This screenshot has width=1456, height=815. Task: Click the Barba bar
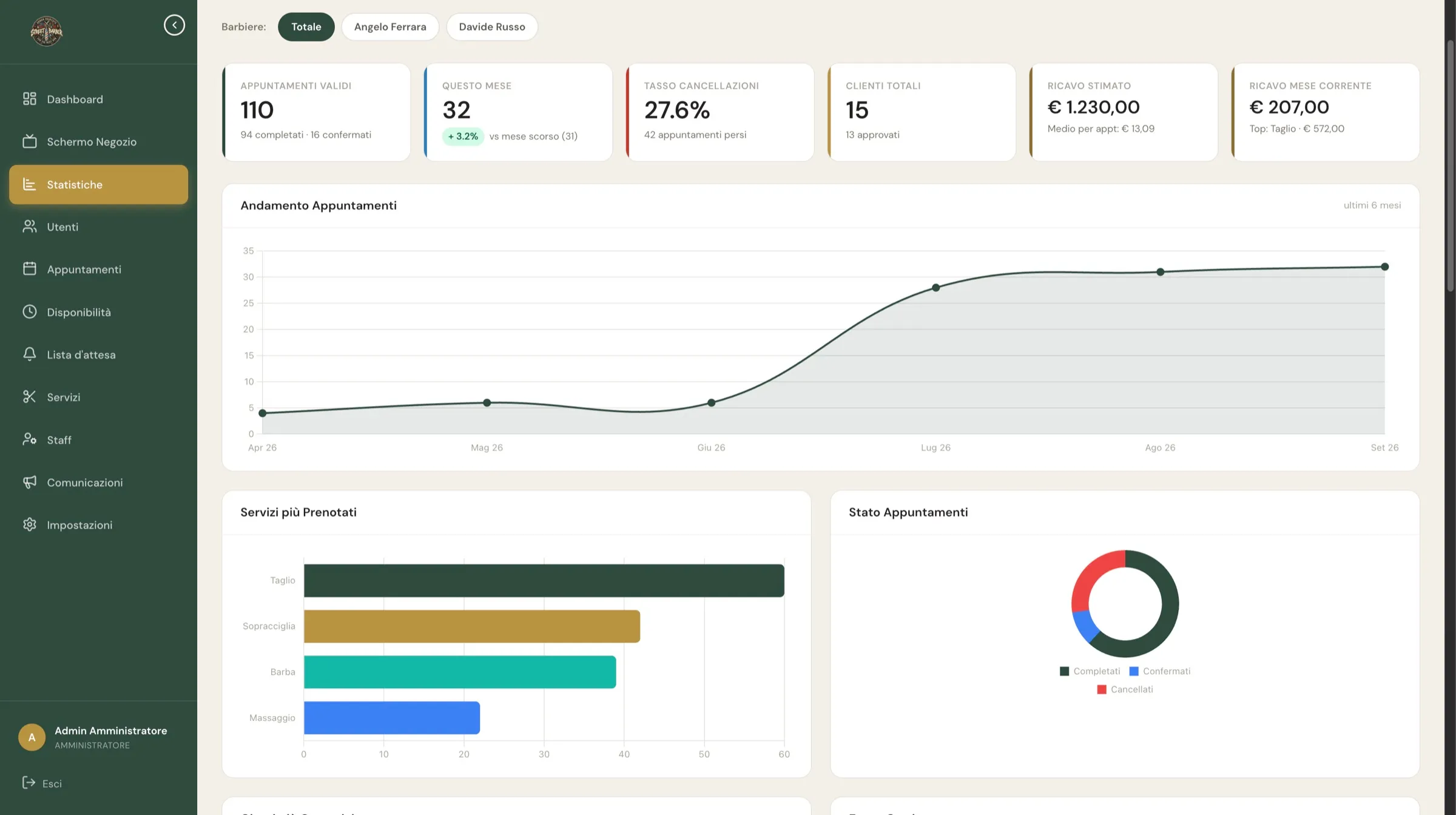[x=460, y=672]
